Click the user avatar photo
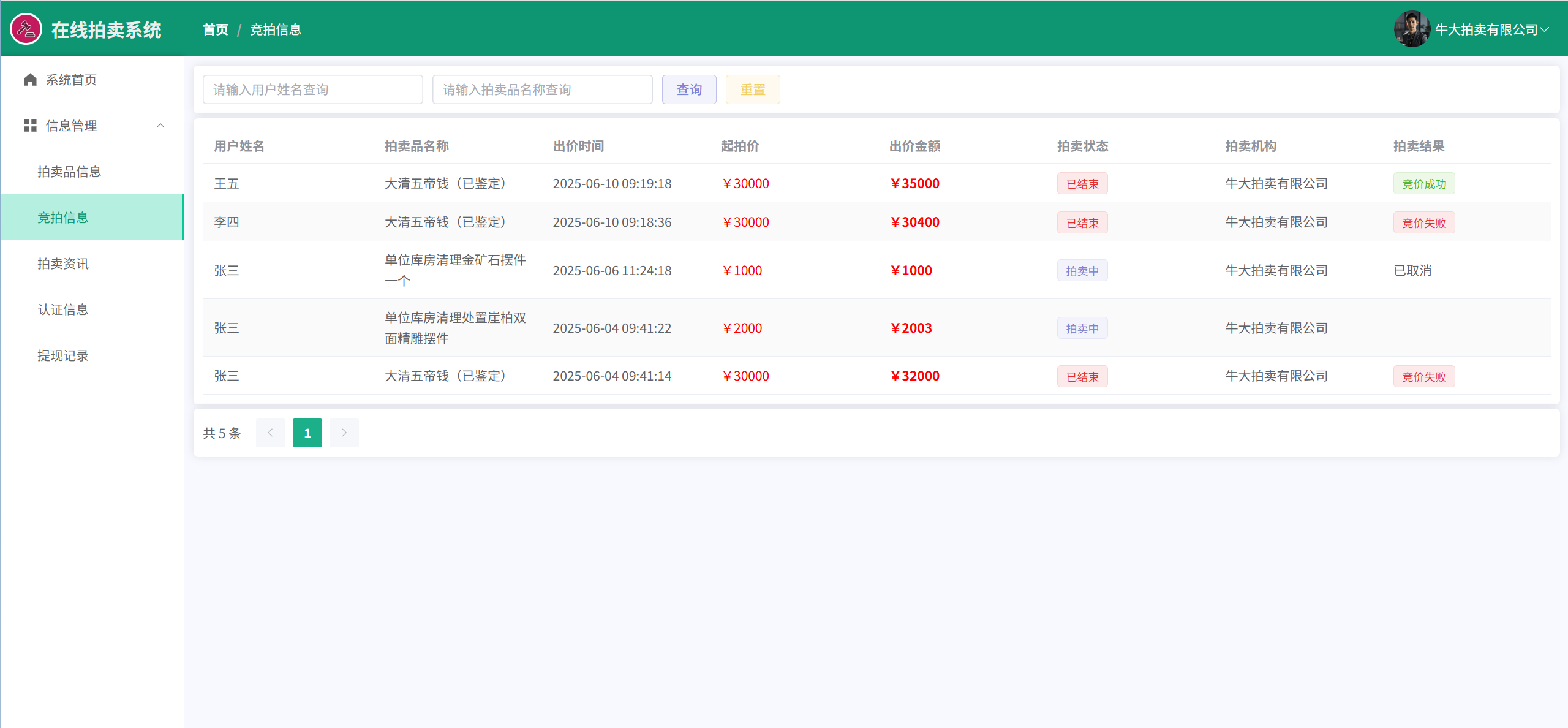 coord(1411,29)
